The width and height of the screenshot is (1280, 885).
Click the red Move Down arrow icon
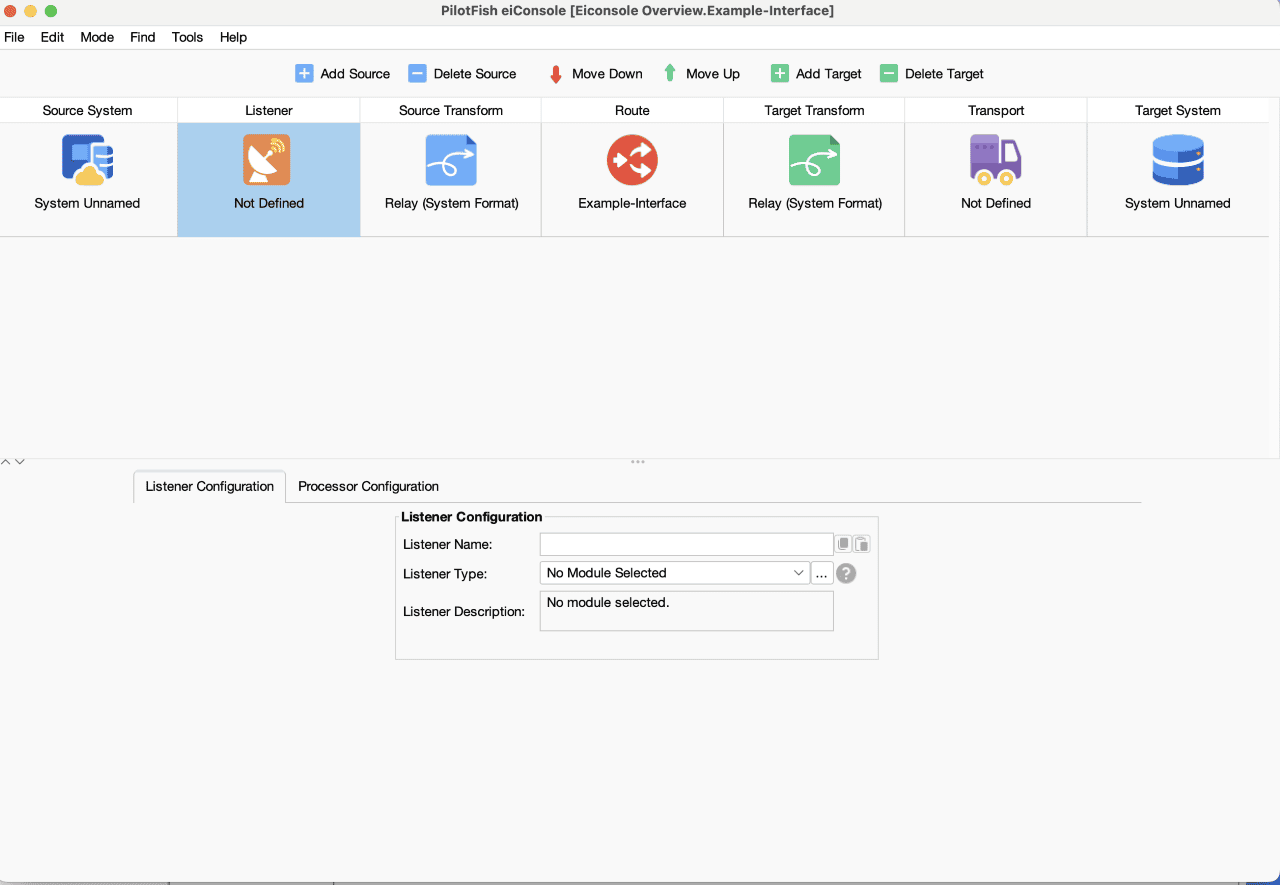tap(556, 74)
